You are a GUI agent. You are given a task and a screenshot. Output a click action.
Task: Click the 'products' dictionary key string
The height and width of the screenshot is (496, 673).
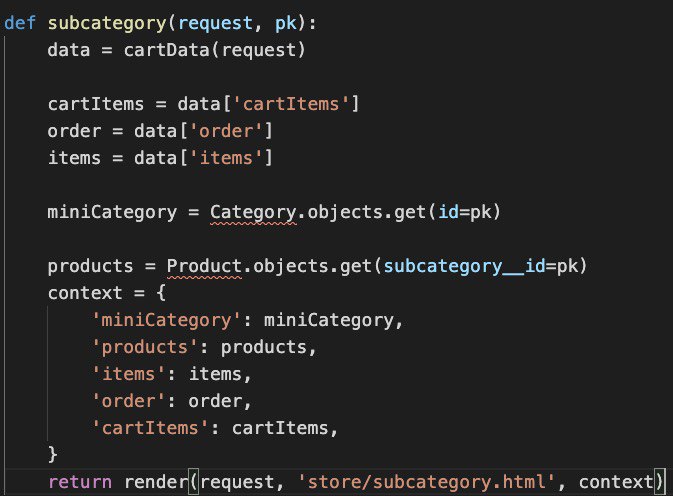[x=145, y=348]
